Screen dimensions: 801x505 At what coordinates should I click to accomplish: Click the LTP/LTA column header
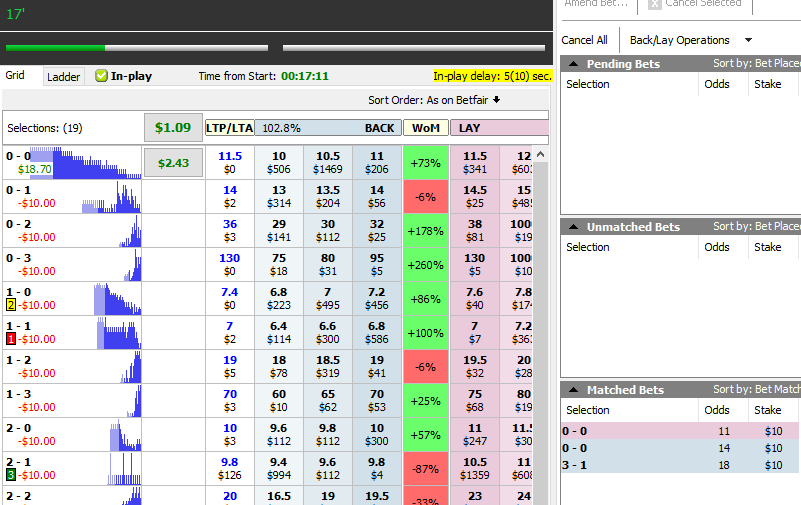point(229,128)
